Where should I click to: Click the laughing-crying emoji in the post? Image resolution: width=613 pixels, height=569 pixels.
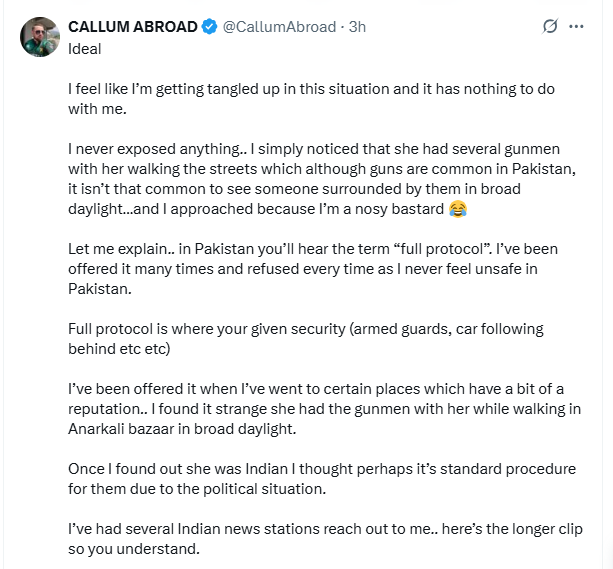point(458,209)
